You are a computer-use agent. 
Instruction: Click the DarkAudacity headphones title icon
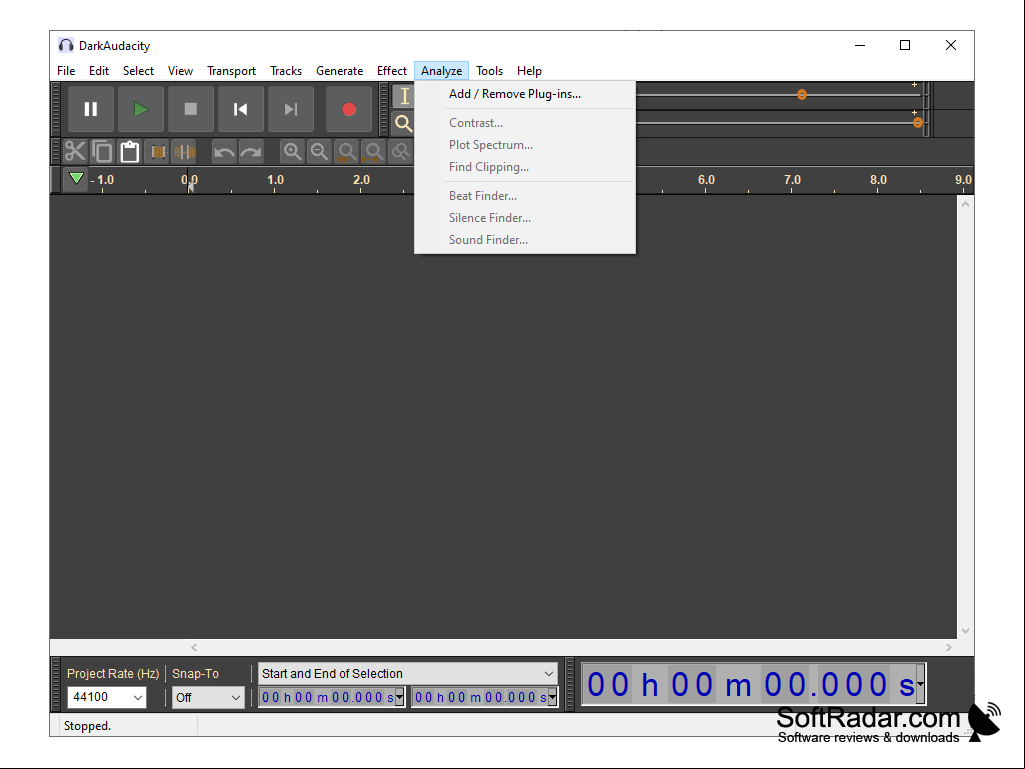[65, 45]
